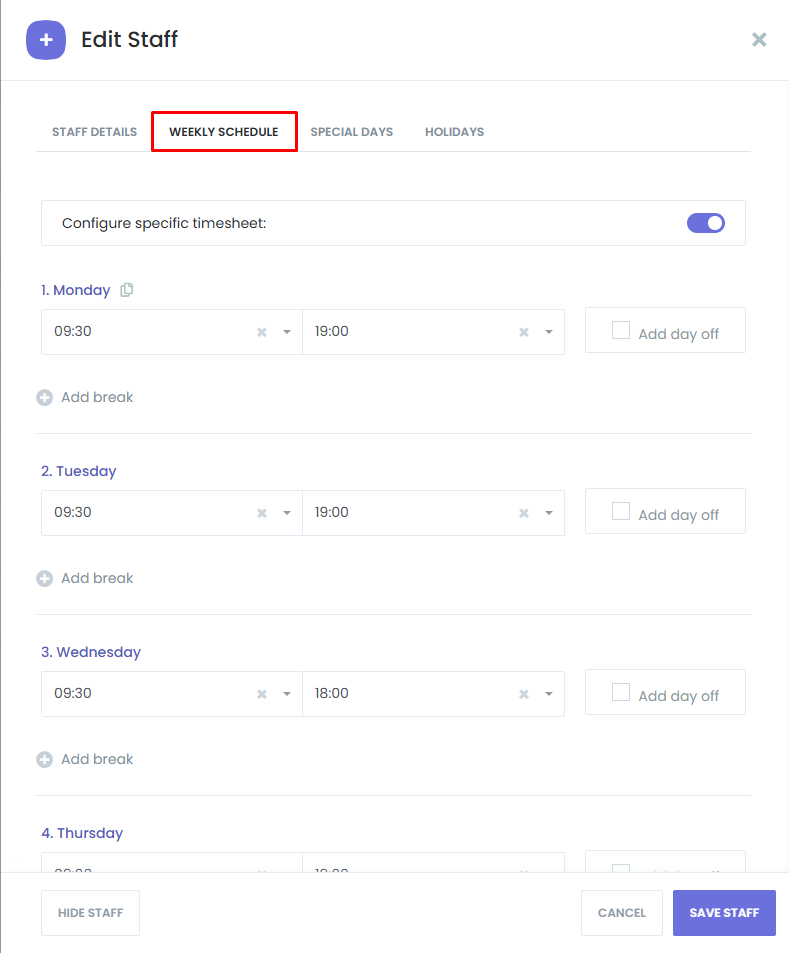789x953 pixels.
Task: Clear Monday start time 09:30
Action: [262, 332]
